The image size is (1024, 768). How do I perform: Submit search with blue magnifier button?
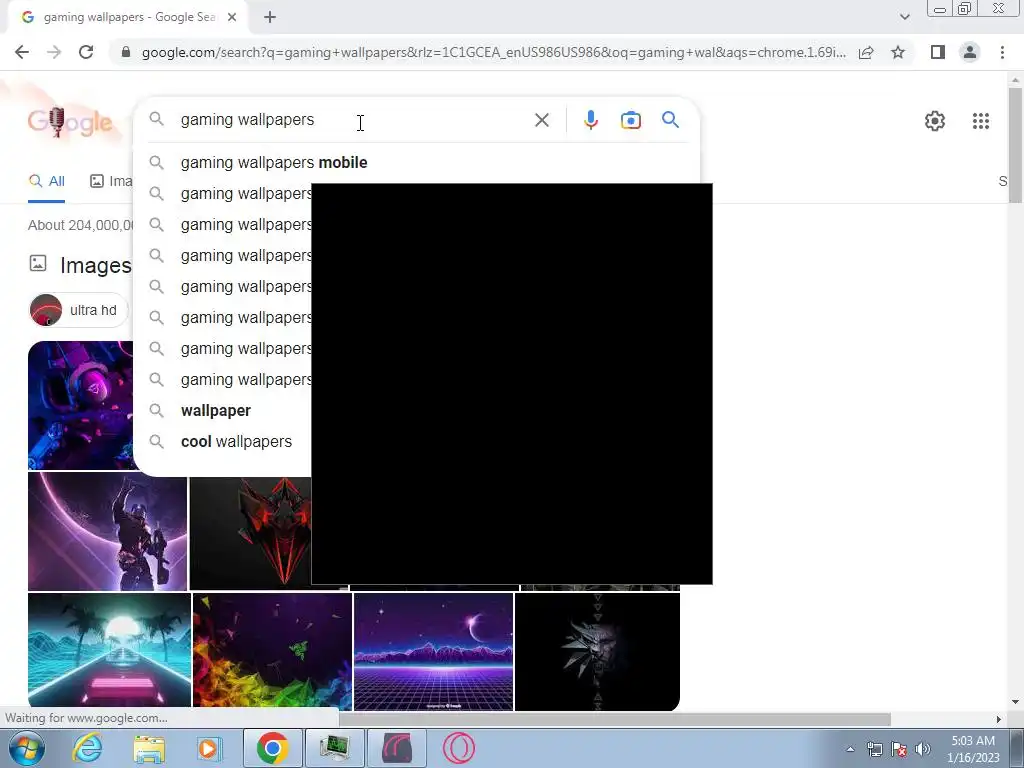click(670, 120)
